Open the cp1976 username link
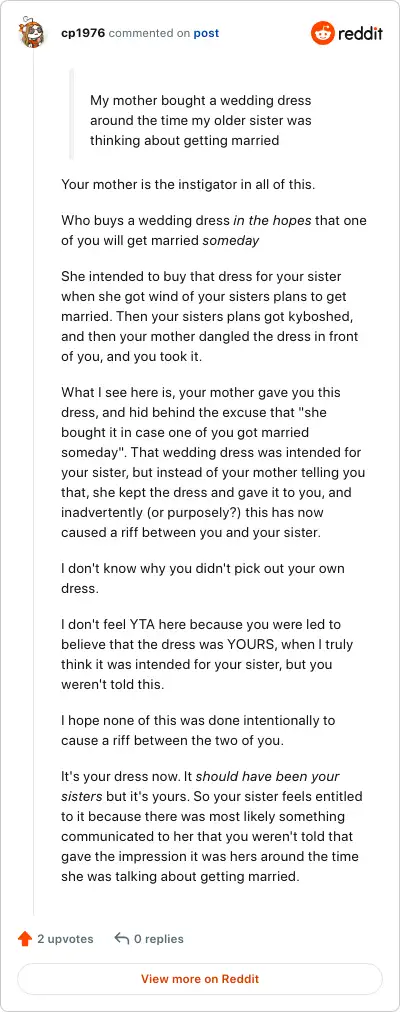This screenshot has height=1012, width=400. point(83,33)
